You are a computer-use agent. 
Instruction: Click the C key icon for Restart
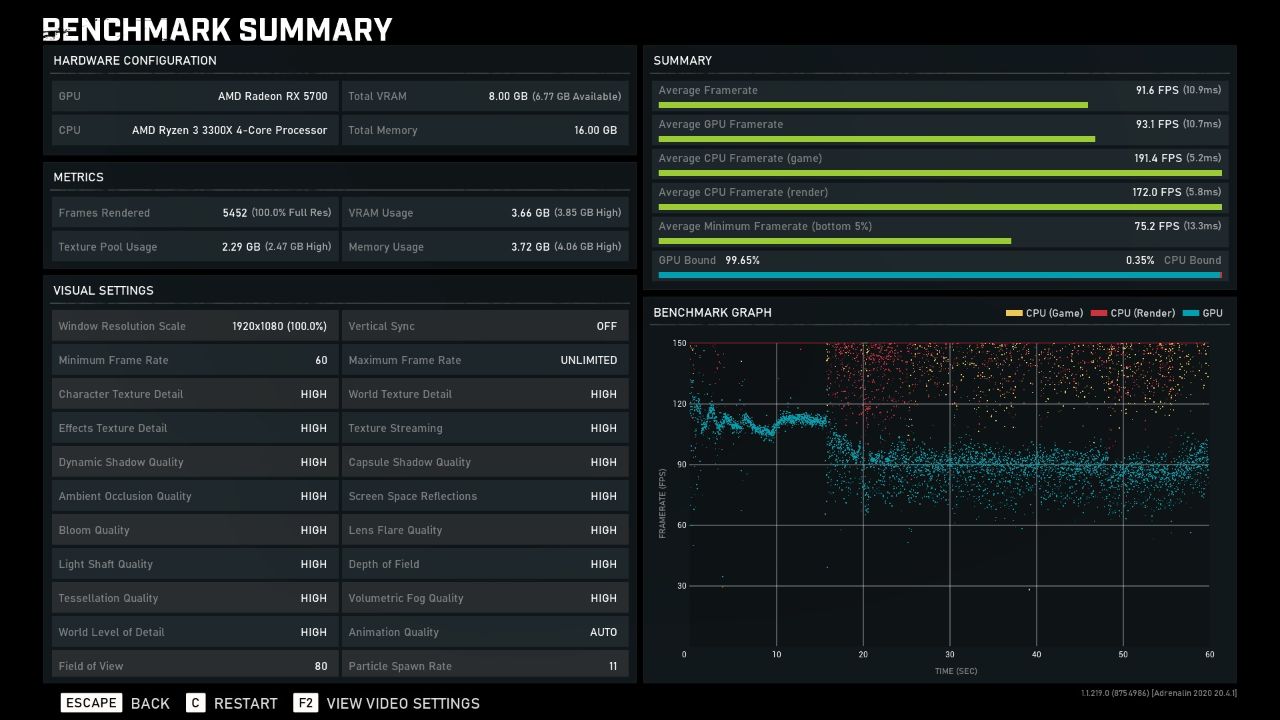pos(196,703)
